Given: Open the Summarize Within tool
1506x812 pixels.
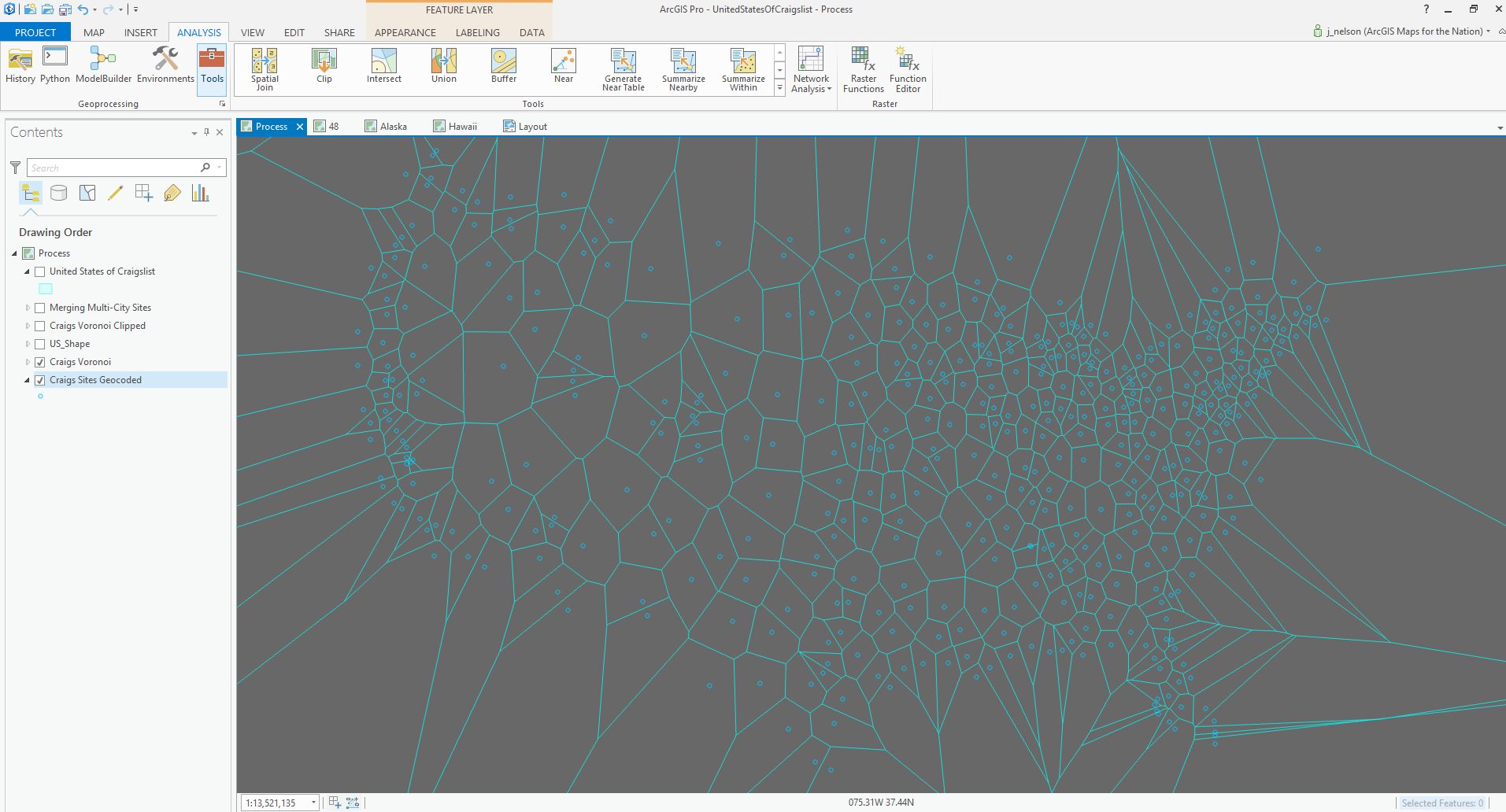Looking at the screenshot, I should [743, 70].
